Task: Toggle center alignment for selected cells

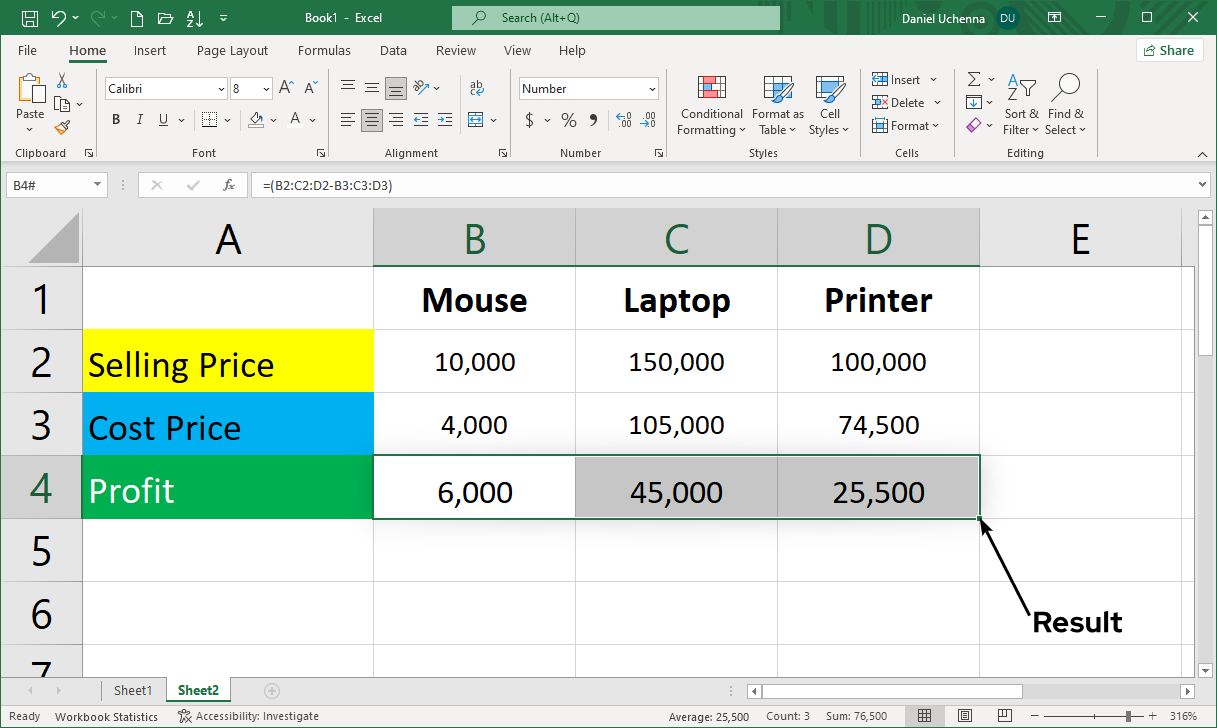Action: [371, 118]
